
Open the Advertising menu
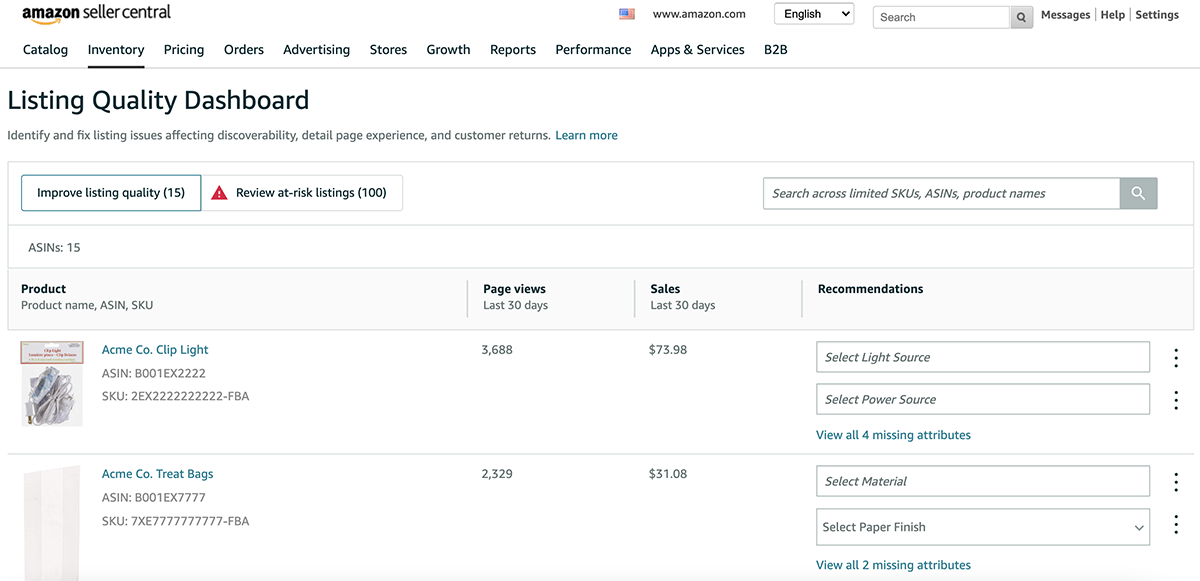coord(316,50)
